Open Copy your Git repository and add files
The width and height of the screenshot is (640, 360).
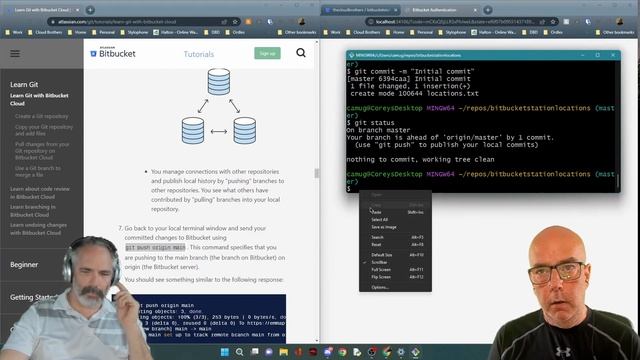[x=44, y=130]
